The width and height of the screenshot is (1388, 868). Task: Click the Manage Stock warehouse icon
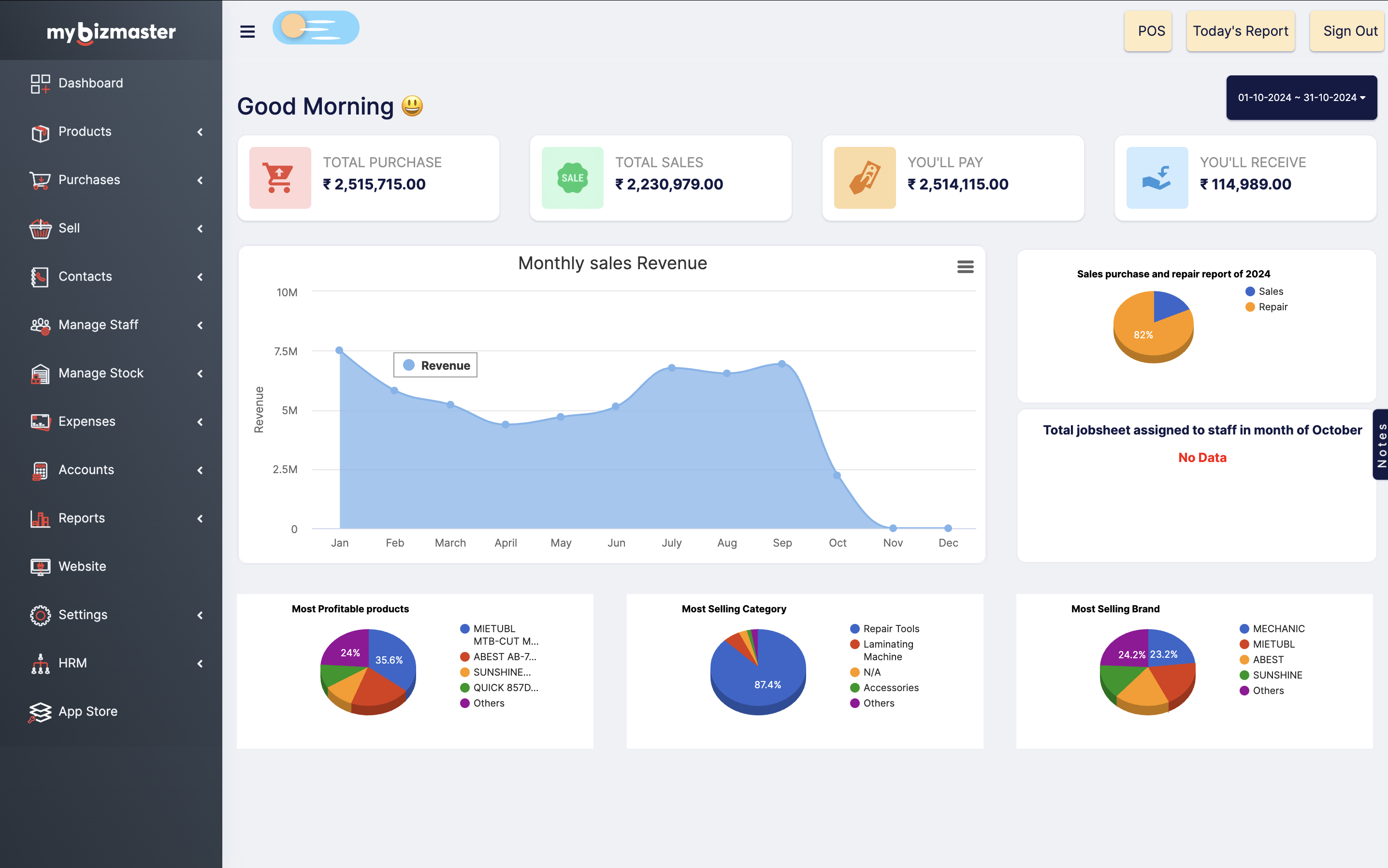click(x=40, y=374)
